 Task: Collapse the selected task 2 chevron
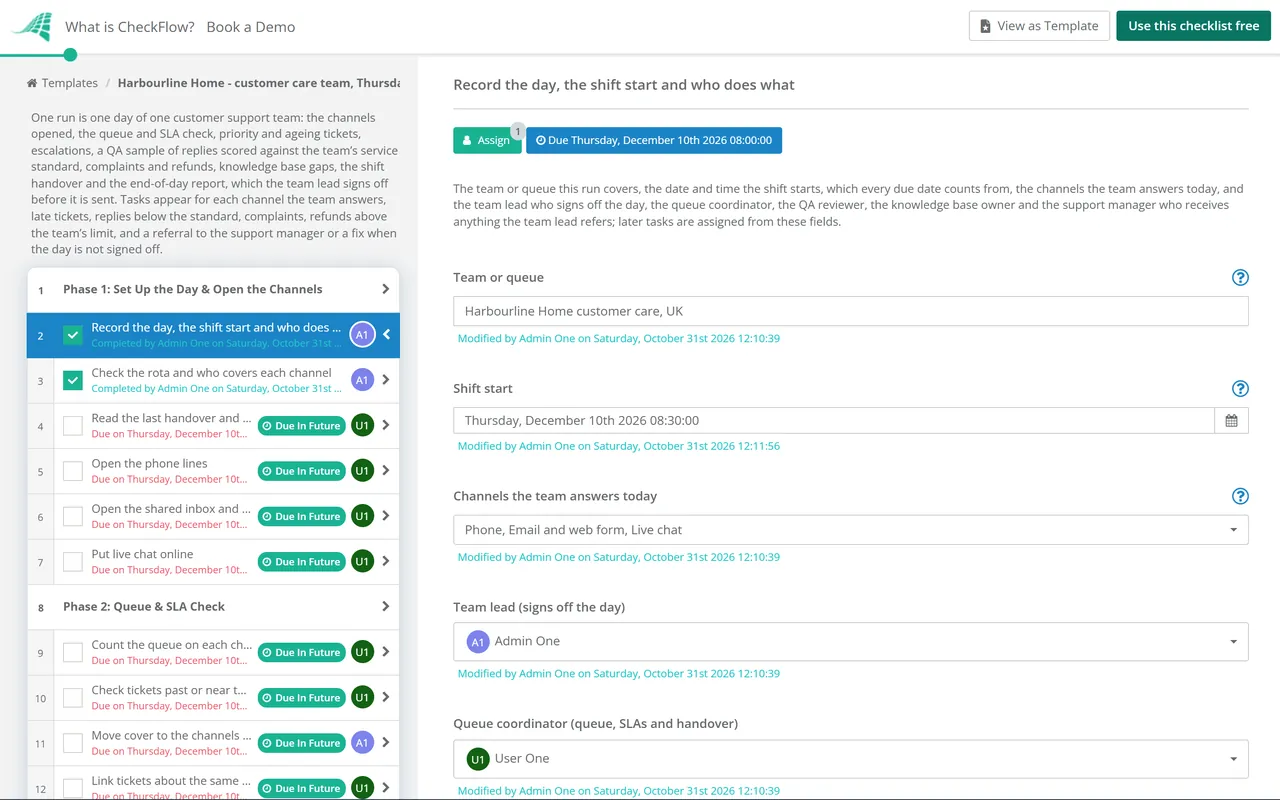pyautogui.click(x=387, y=335)
